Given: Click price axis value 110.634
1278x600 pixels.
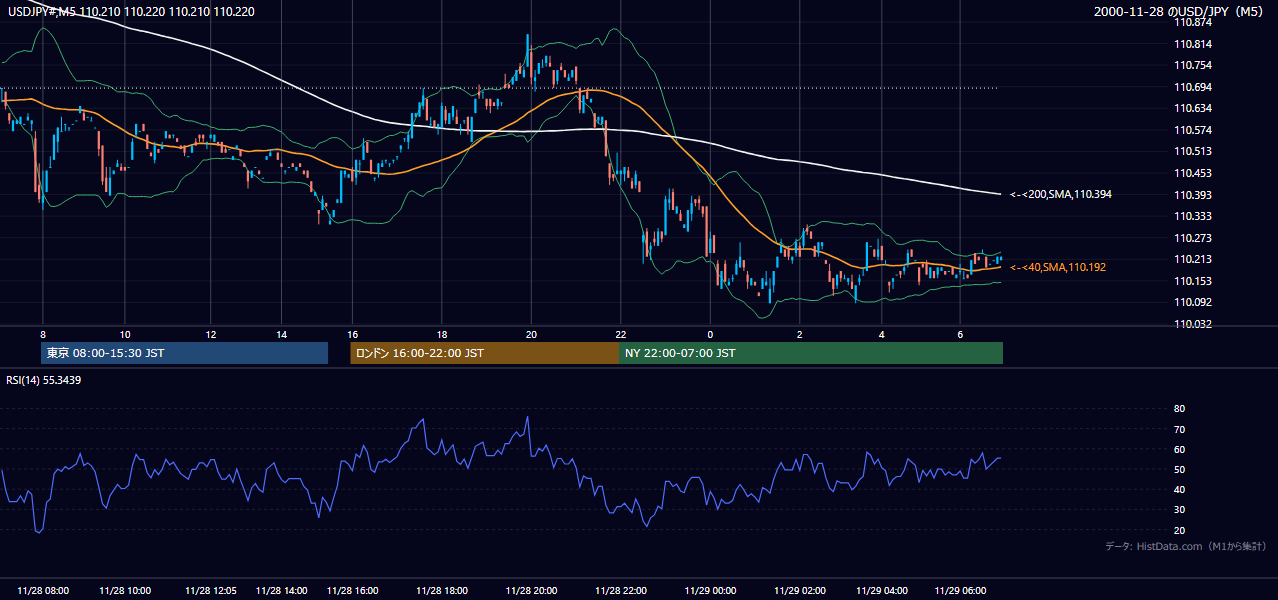Looking at the screenshot, I should pyautogui.click(x=1192, y=108).
